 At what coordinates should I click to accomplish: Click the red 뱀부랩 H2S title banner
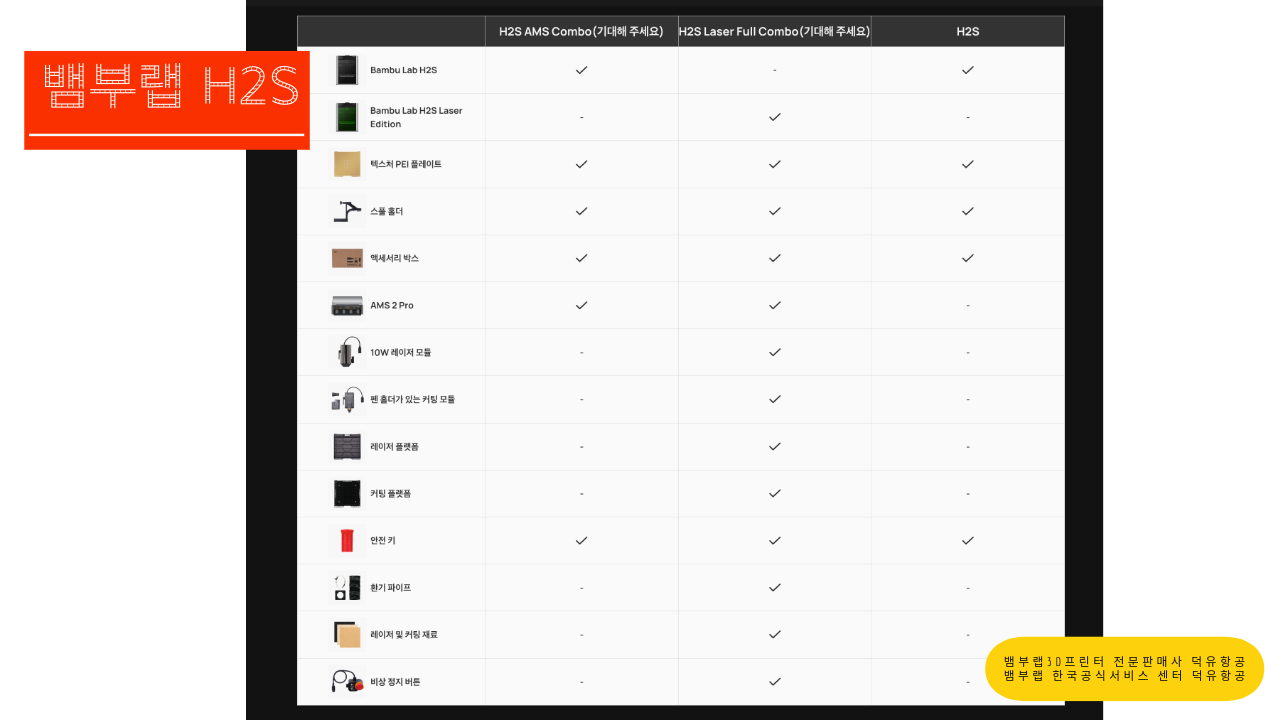[x=167, y=99]
